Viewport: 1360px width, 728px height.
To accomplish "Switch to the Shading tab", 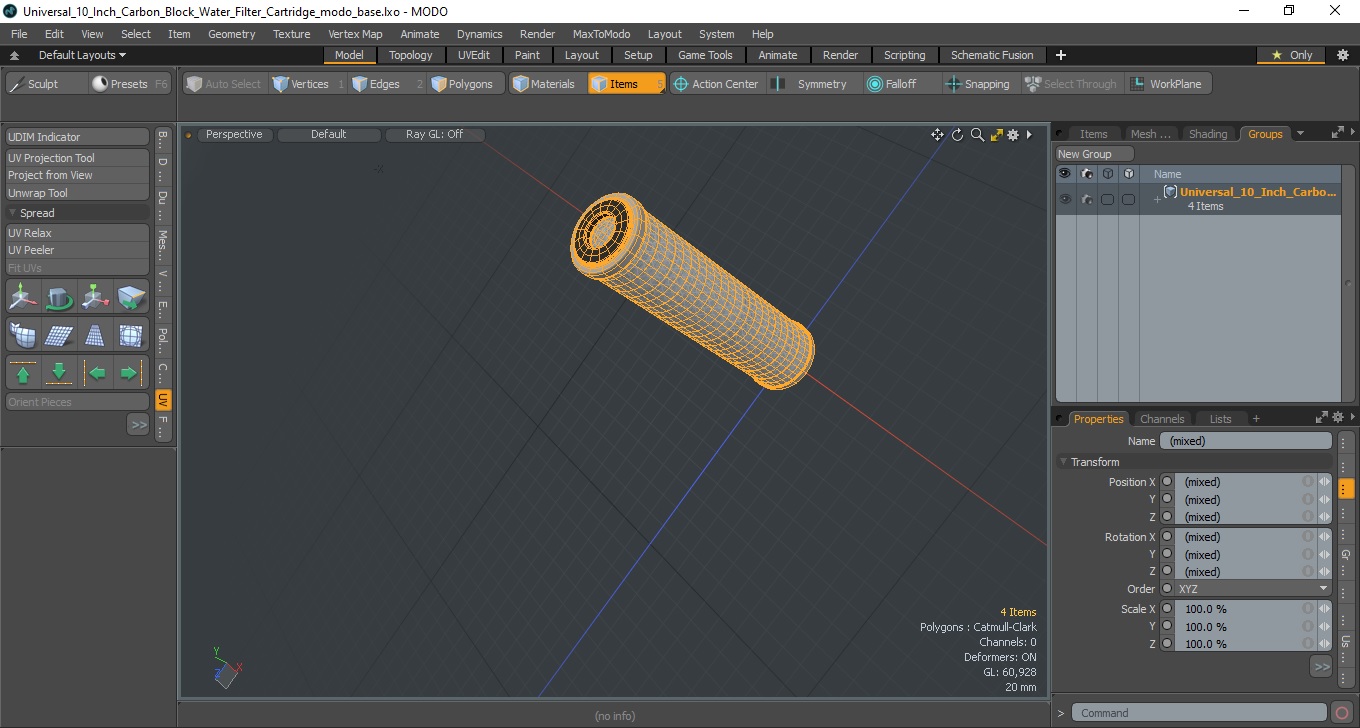I will [x=1207, y=134].
